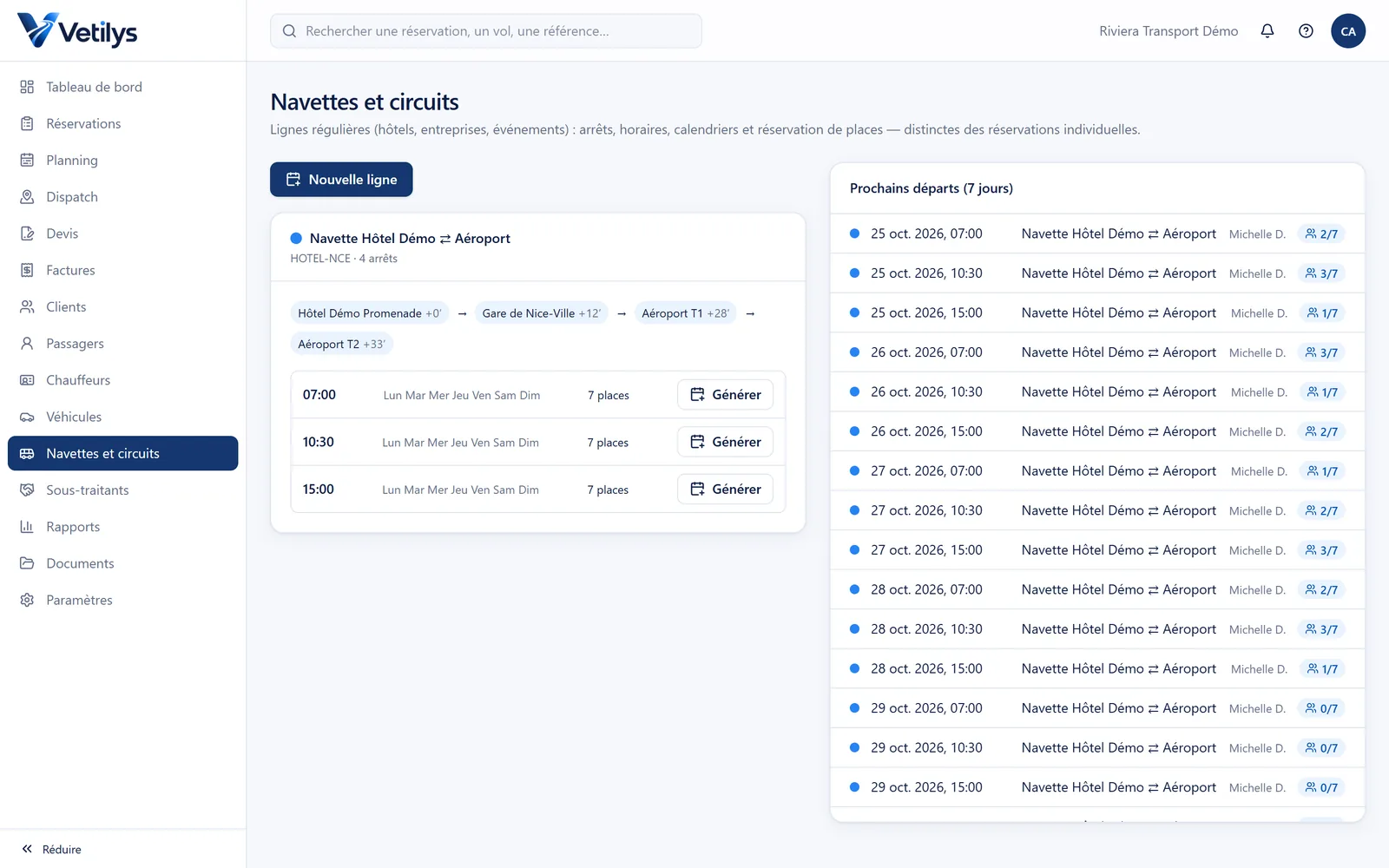
Task: Open Paramètres gear icon
Action: tap(27, 600)
